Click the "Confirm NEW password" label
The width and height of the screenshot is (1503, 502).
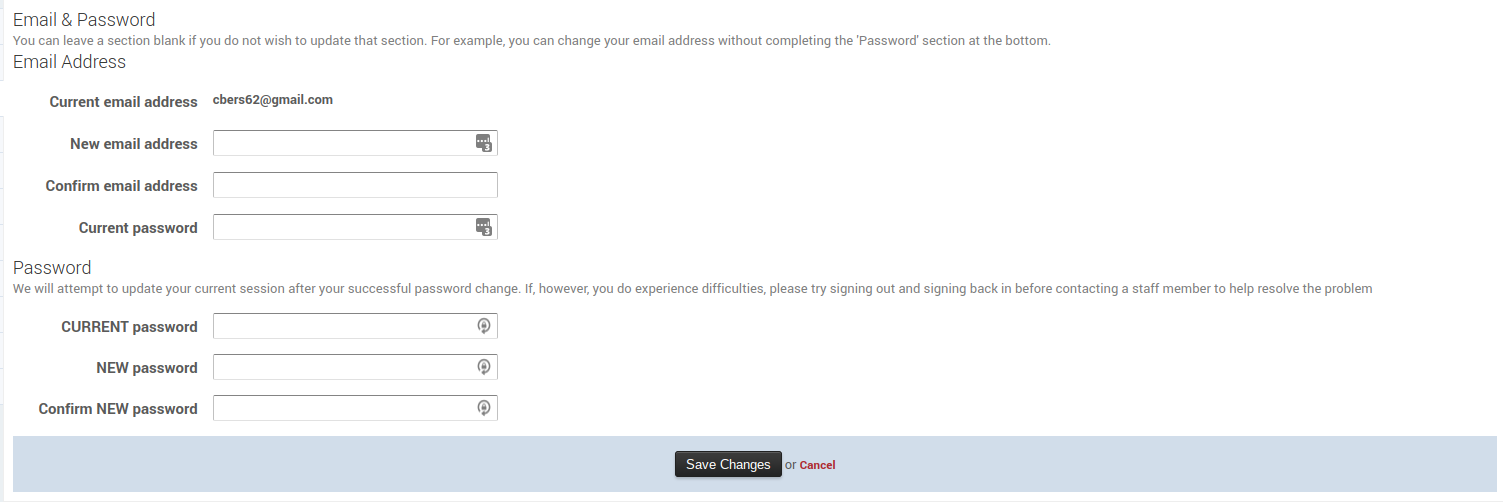coord(118,409)
